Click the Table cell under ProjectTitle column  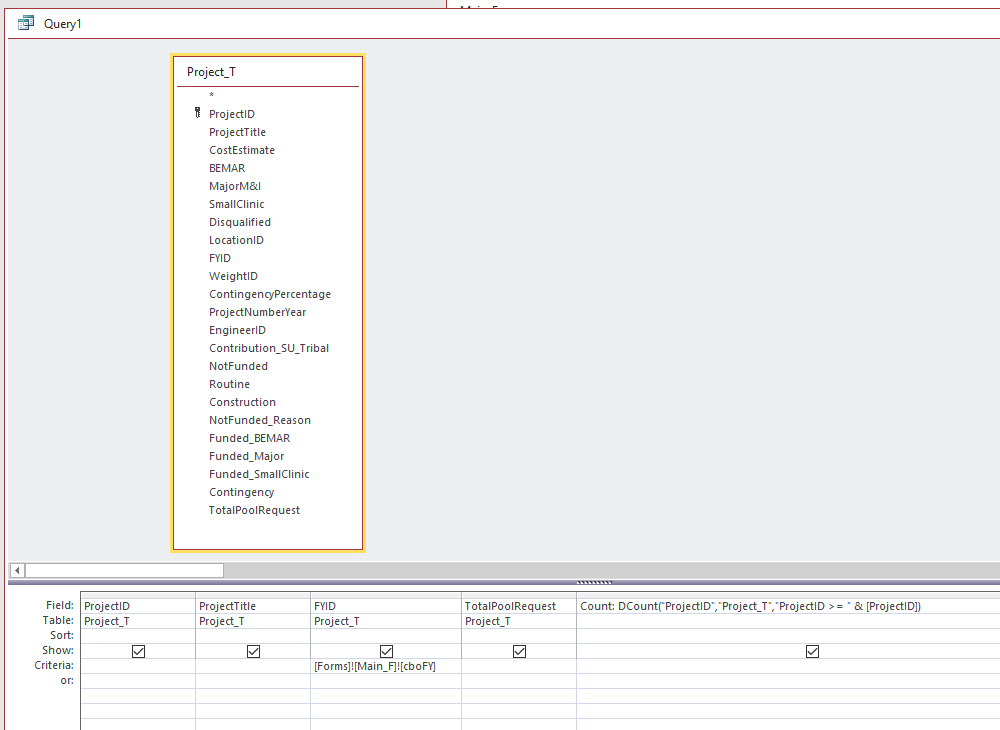[253, 621]
